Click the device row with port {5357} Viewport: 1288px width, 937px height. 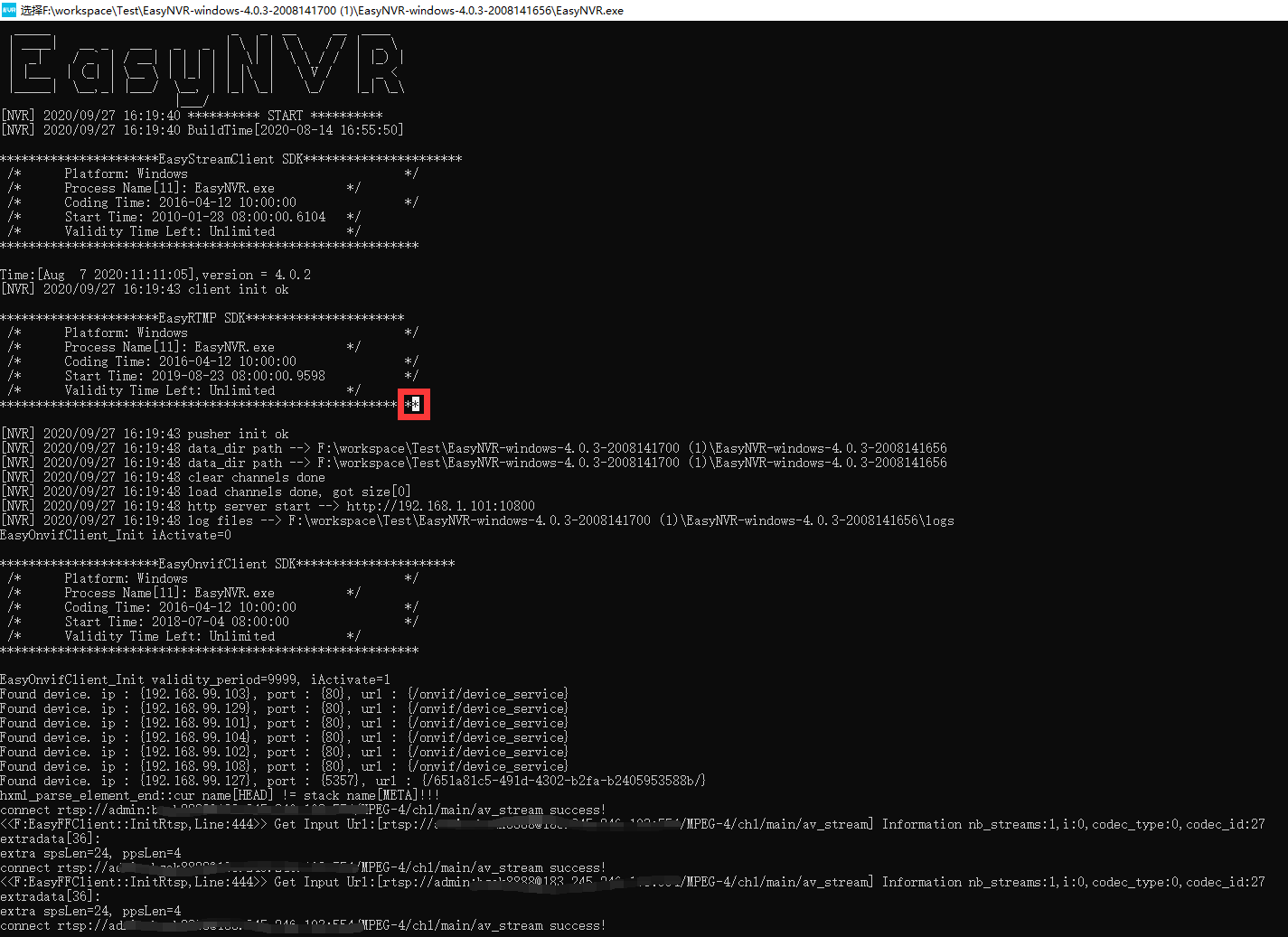tap(353, 781)
